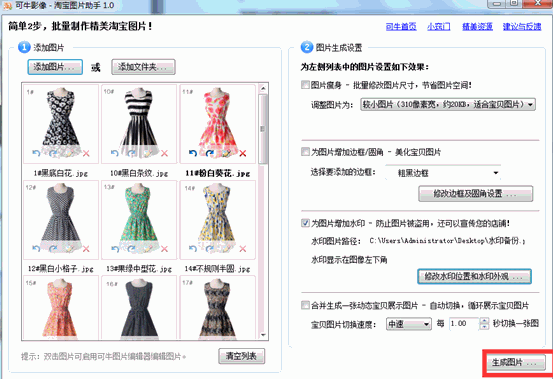The image size is (553, 379).
Task: Uncheck 为图片增加水印 checkbox
Action: click(x=305, y=223)
